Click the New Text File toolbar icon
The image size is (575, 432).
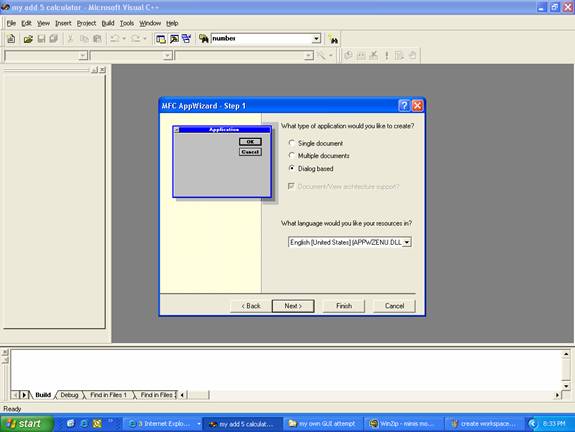click(11, 39)
